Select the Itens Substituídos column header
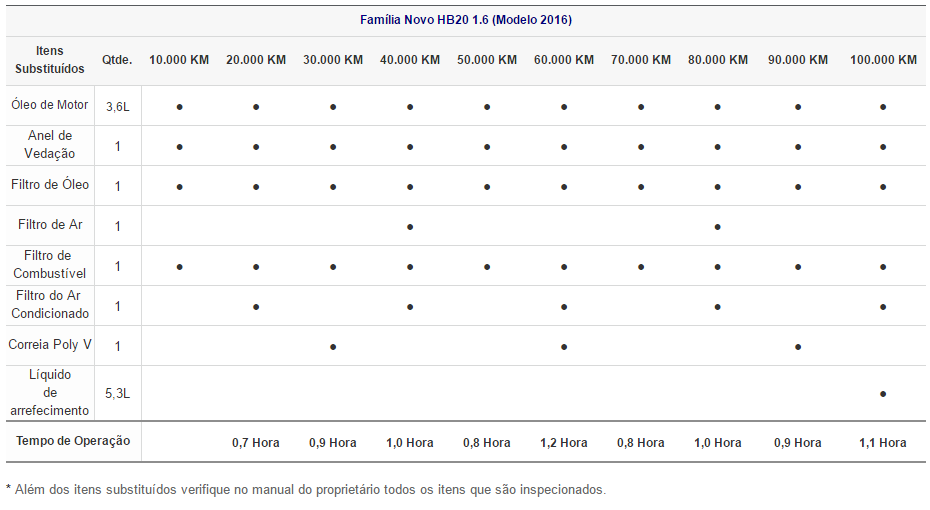 point(49,60)
